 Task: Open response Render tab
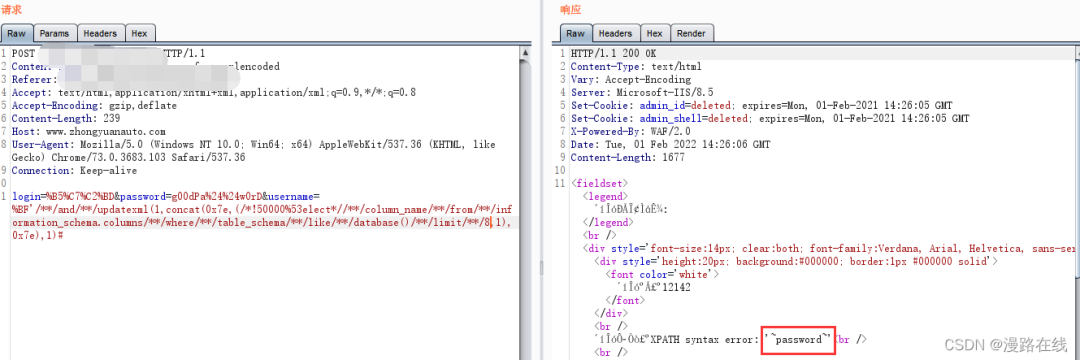(691, 33)
